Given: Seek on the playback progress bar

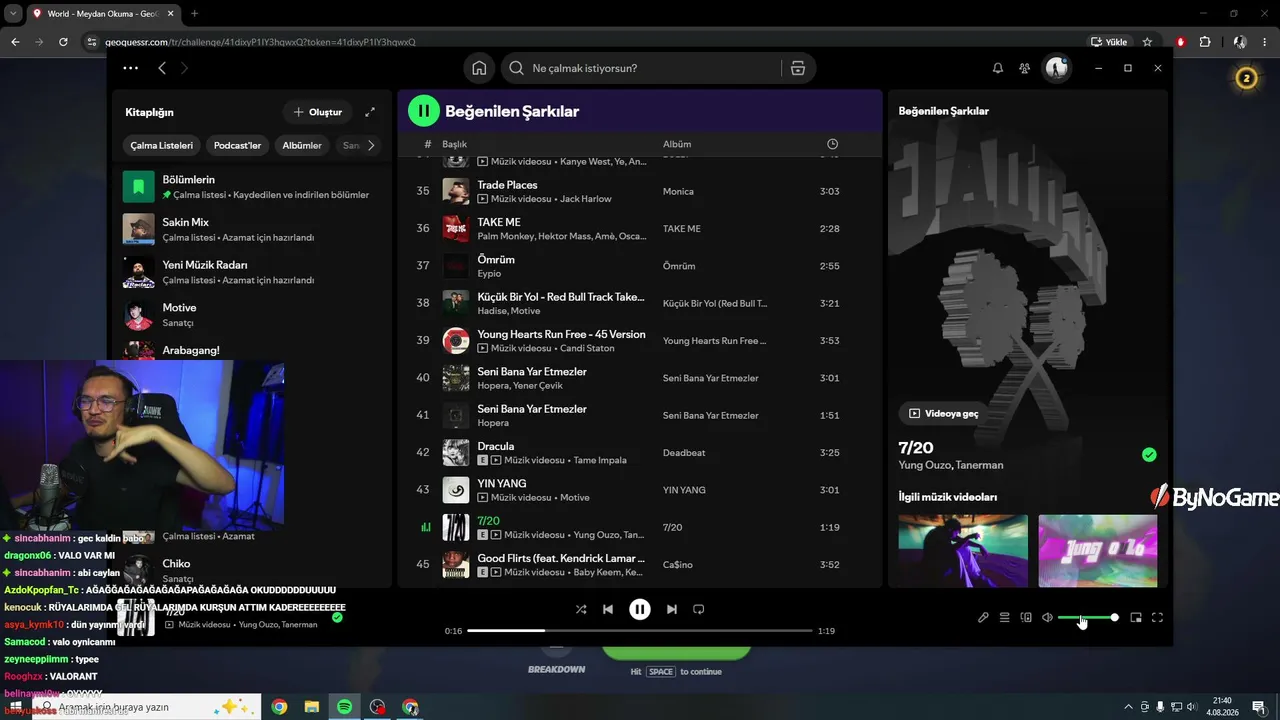Looking at the screenshot, I should tap(640, 631).
